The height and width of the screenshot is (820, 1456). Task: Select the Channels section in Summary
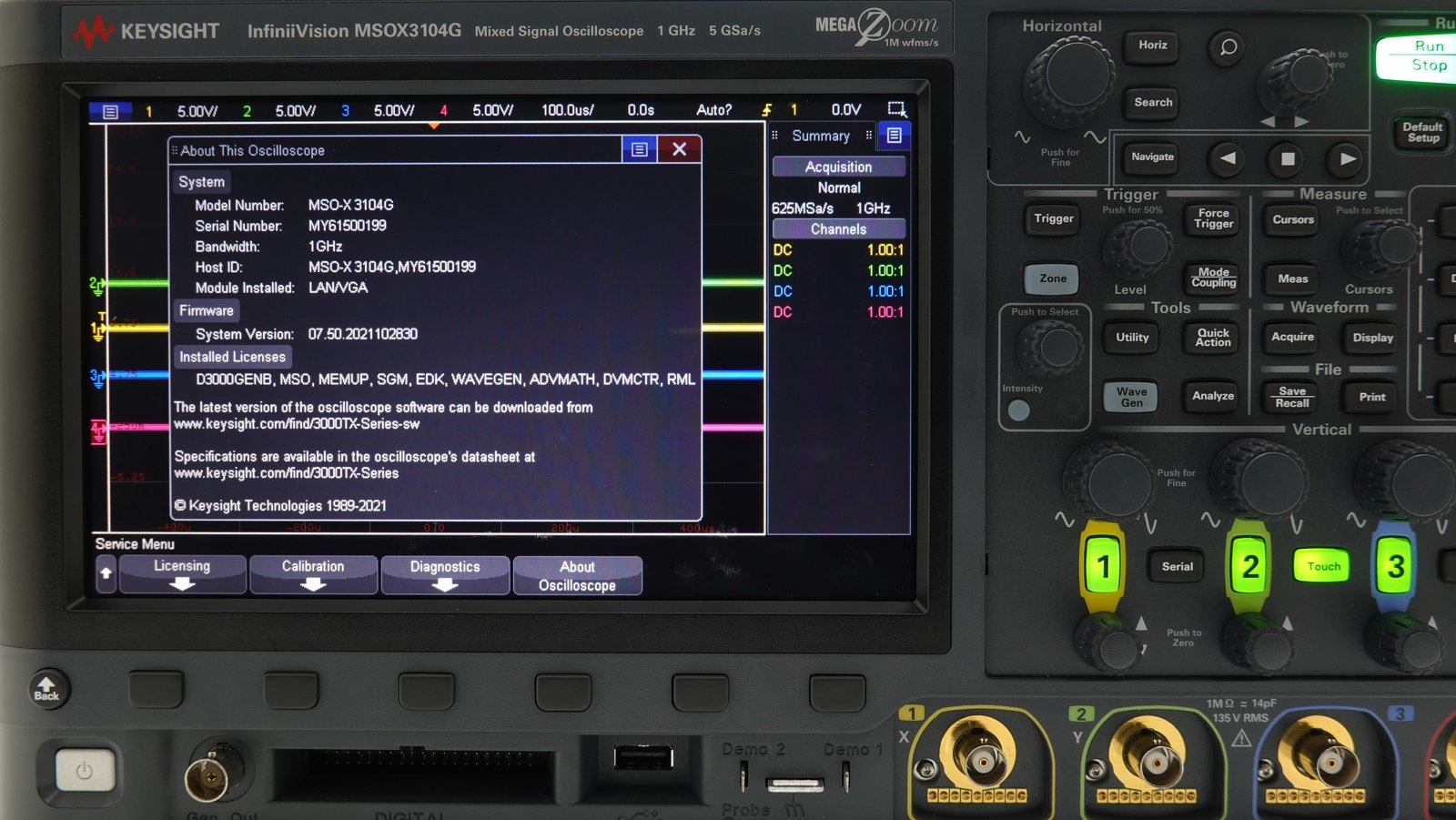click(838, 229)
